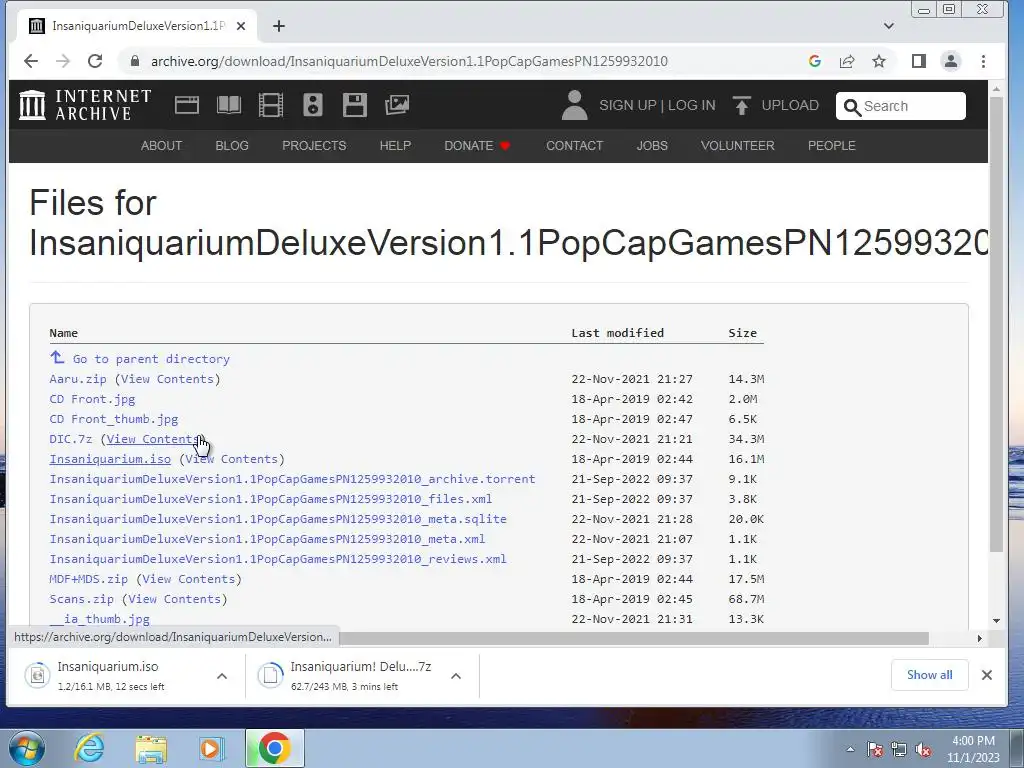Viewport: 1024px width, 768px height.
Task: Click Go to parent directory link
Action: click(x=151, y=359)
